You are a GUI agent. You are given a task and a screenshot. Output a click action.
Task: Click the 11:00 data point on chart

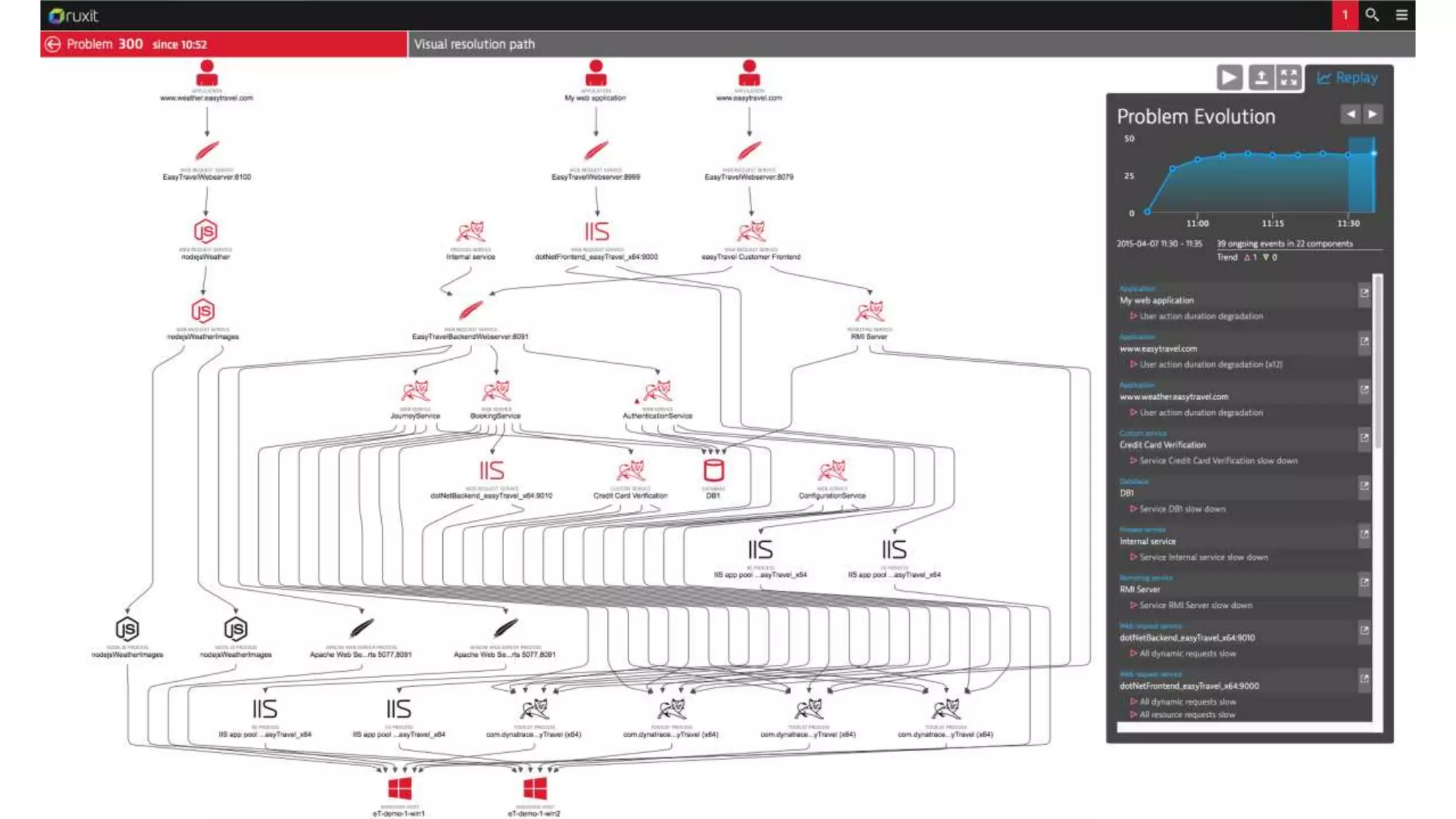(x=1198, y=160)
